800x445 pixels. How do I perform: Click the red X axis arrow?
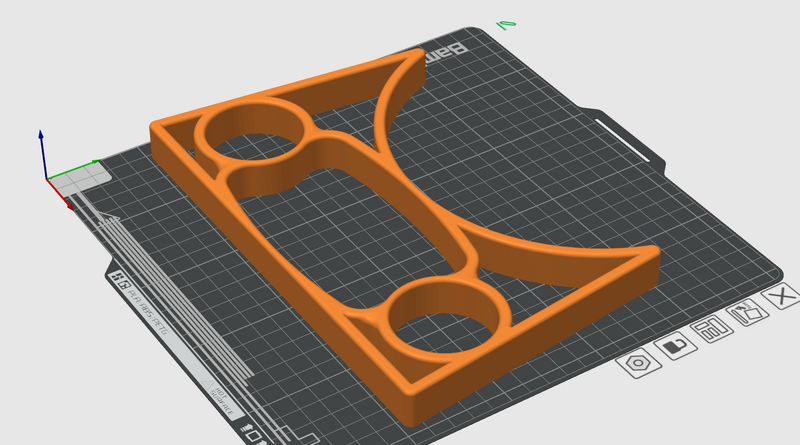click(x=68, y=202)
